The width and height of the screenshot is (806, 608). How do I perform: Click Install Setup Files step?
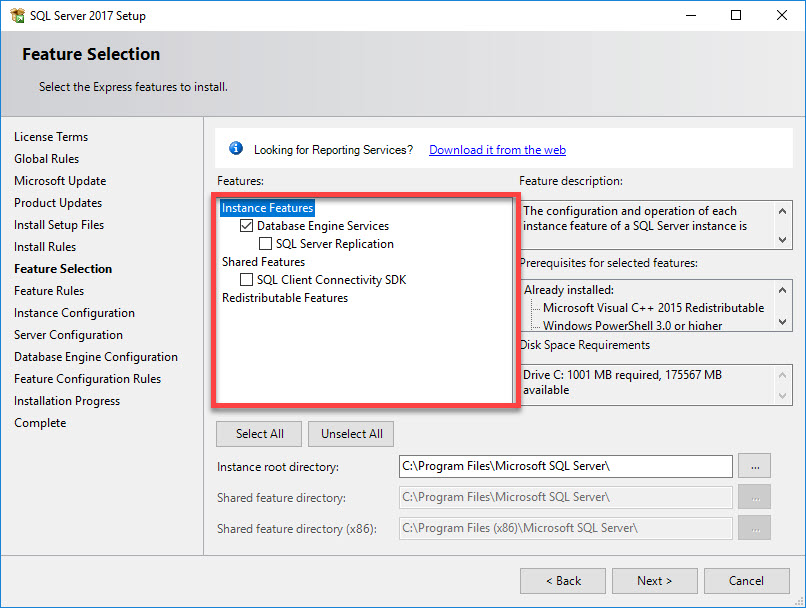(59, 225)
